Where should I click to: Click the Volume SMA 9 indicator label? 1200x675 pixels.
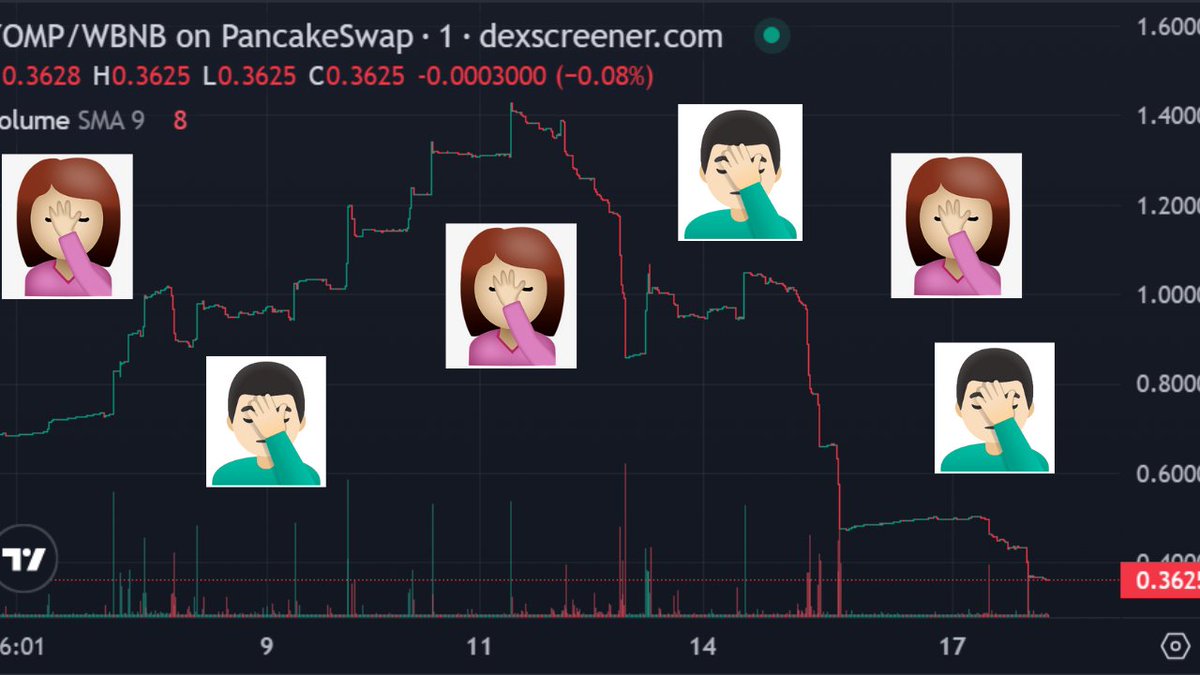coord(72,121)
